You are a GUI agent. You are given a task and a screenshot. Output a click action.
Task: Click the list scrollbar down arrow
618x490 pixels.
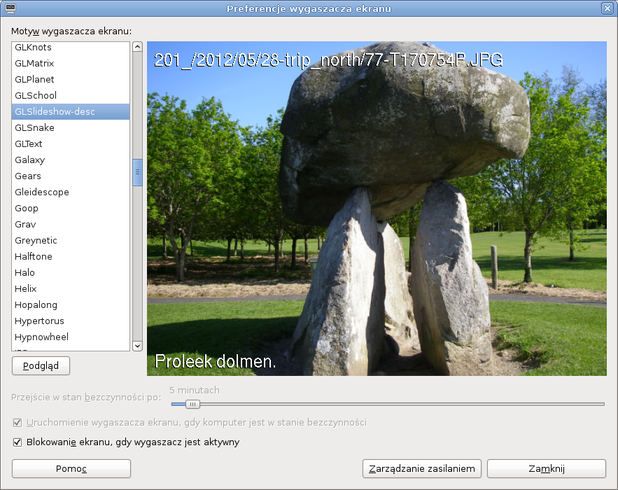pyautogui.click(x=137, y=346)
